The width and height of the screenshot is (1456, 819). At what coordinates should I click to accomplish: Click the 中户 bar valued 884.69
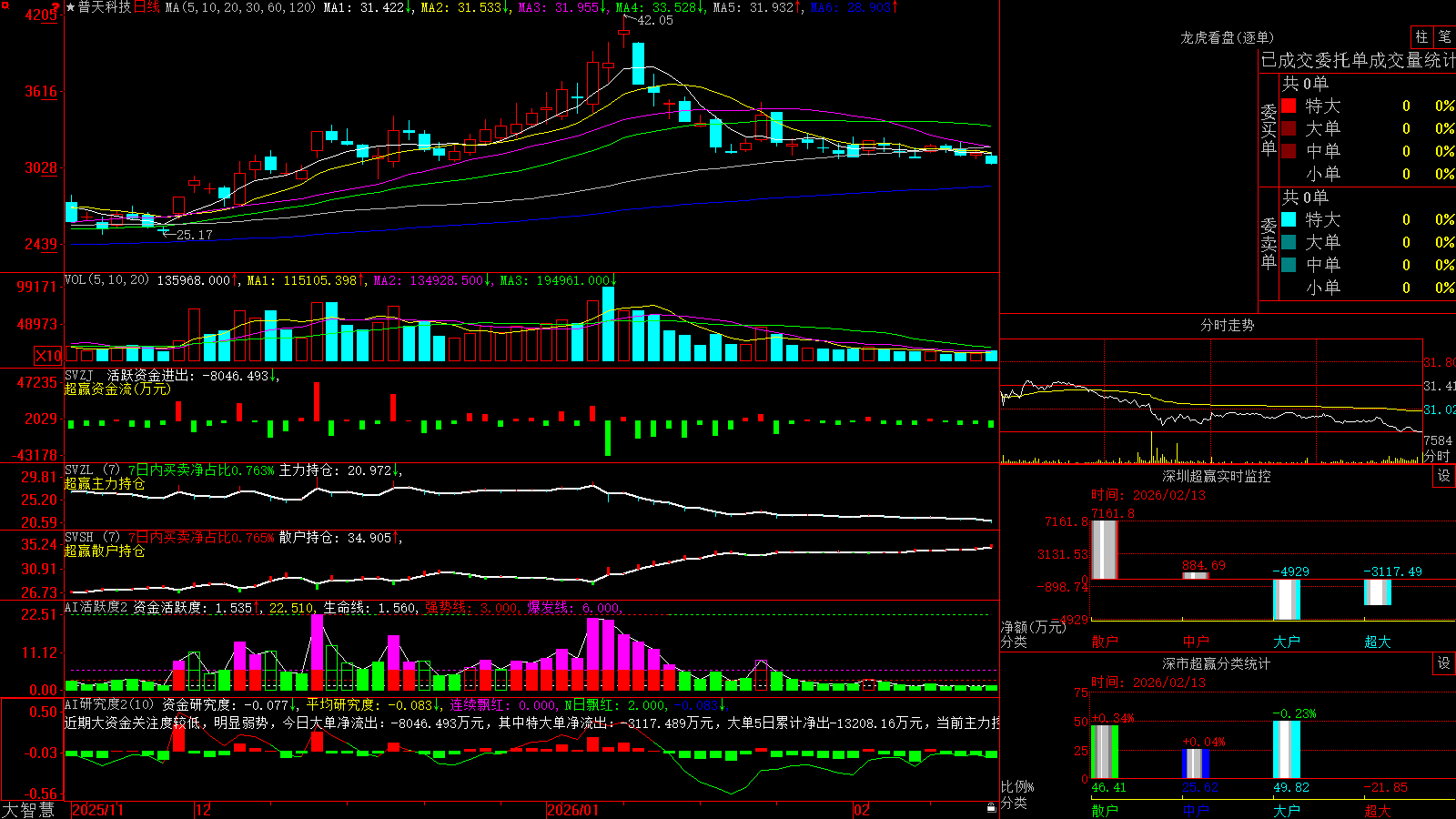[1195, 575]
